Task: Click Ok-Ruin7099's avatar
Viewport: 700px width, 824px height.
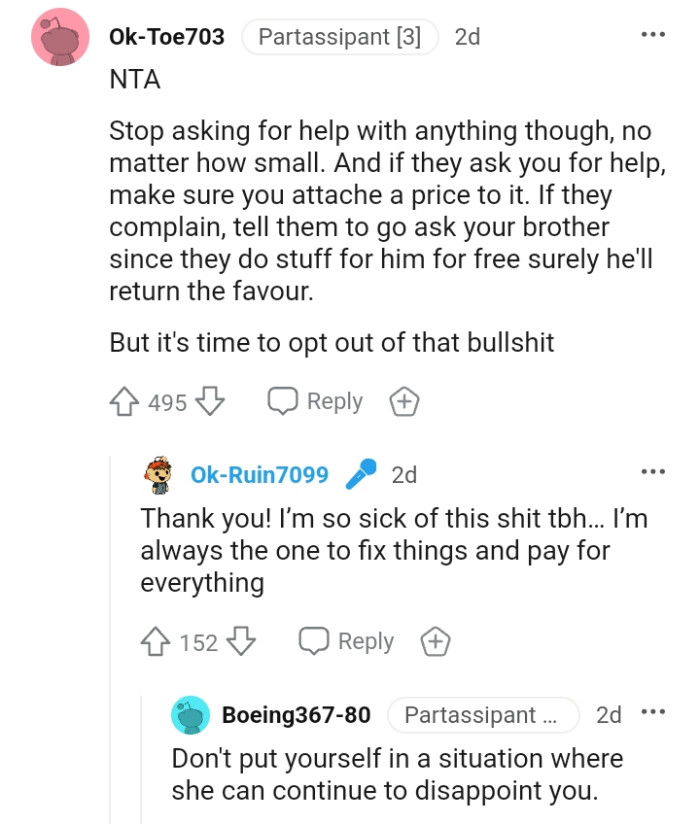Action: coord(153,474)
